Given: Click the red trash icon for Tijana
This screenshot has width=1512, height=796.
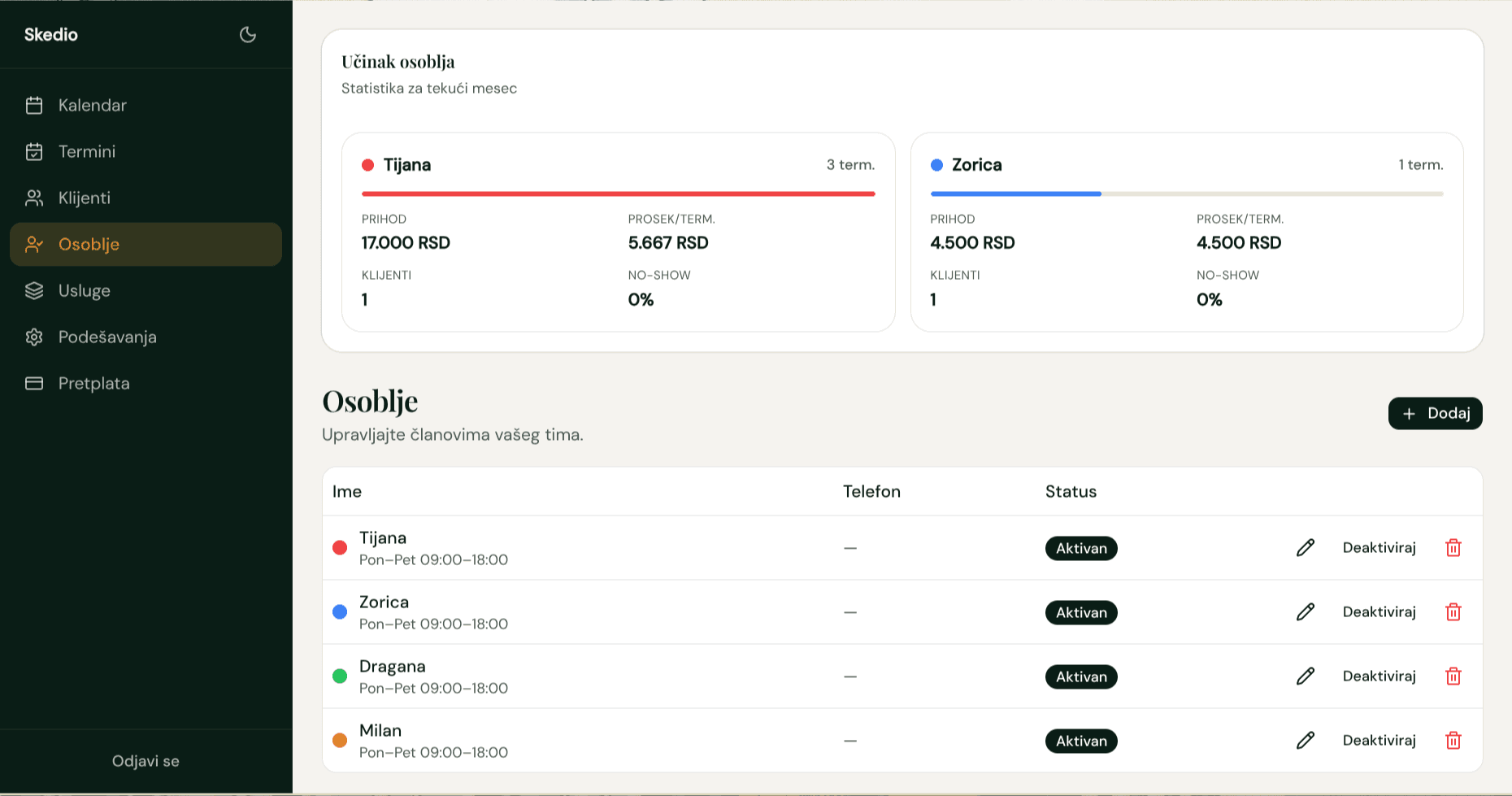Looking at the screenshot, I should click(1453, 548).
